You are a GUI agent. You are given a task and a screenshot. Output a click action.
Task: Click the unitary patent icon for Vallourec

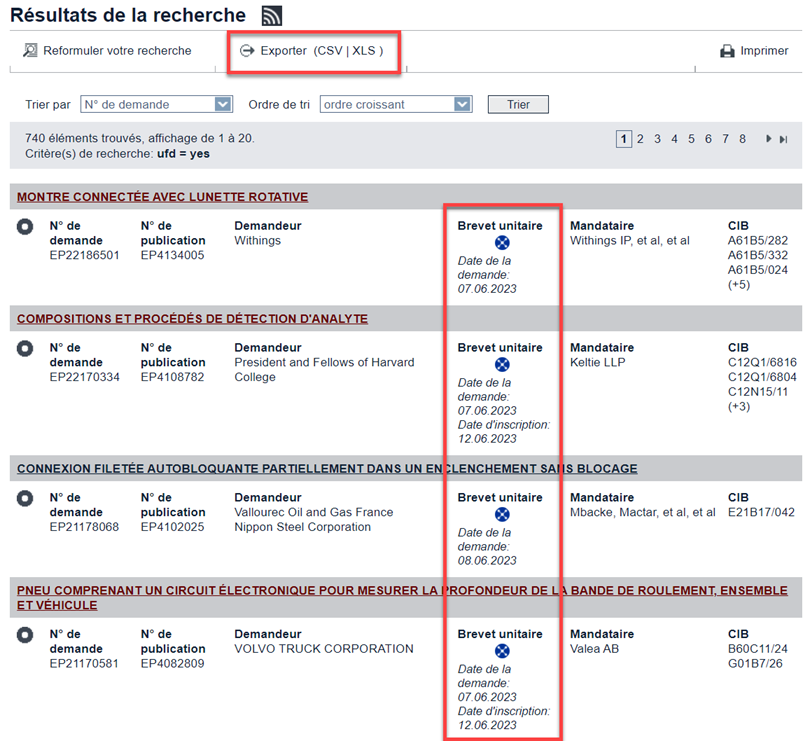coord(503,514)
